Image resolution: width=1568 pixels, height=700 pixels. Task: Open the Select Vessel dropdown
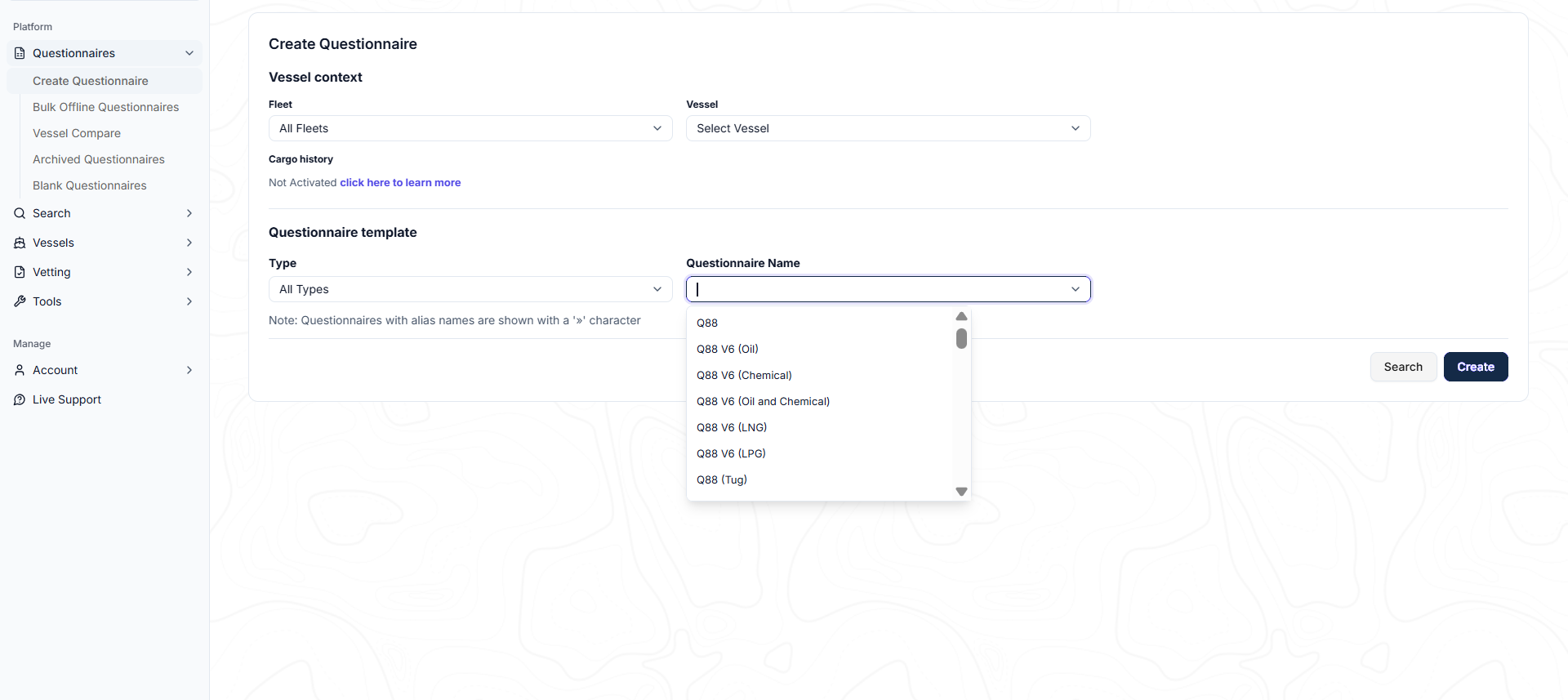point(889,128)
